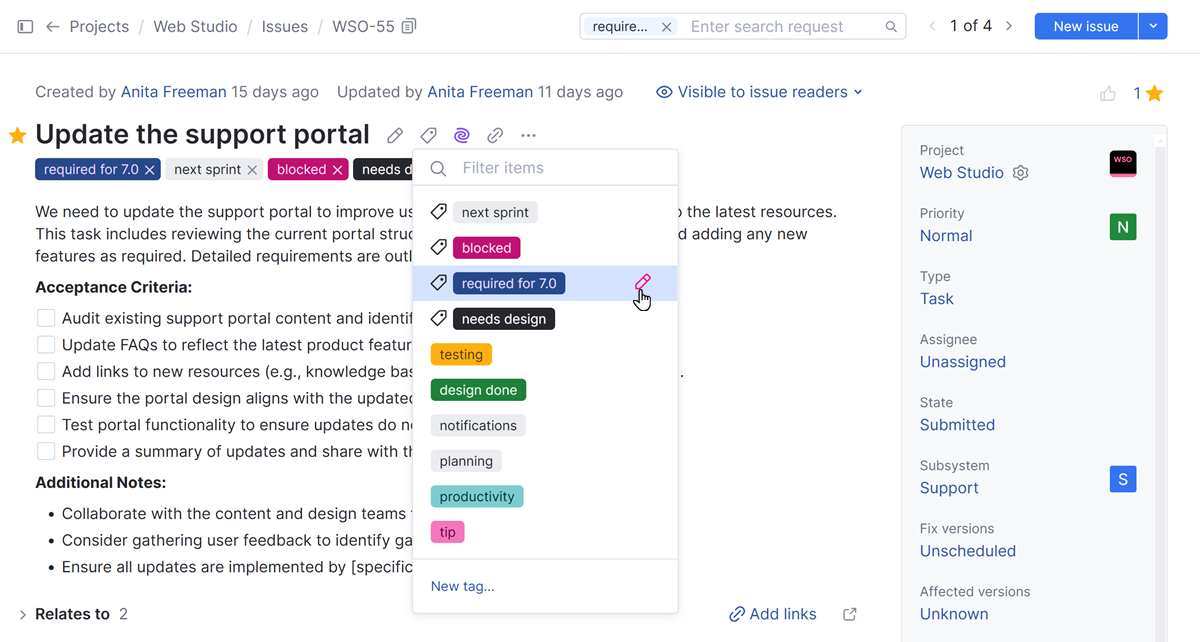Viewport: 1200px width, 642px height.
Task: Edit the 'required for 7.0' tag with pink pencil
Action: click(643, 282)
